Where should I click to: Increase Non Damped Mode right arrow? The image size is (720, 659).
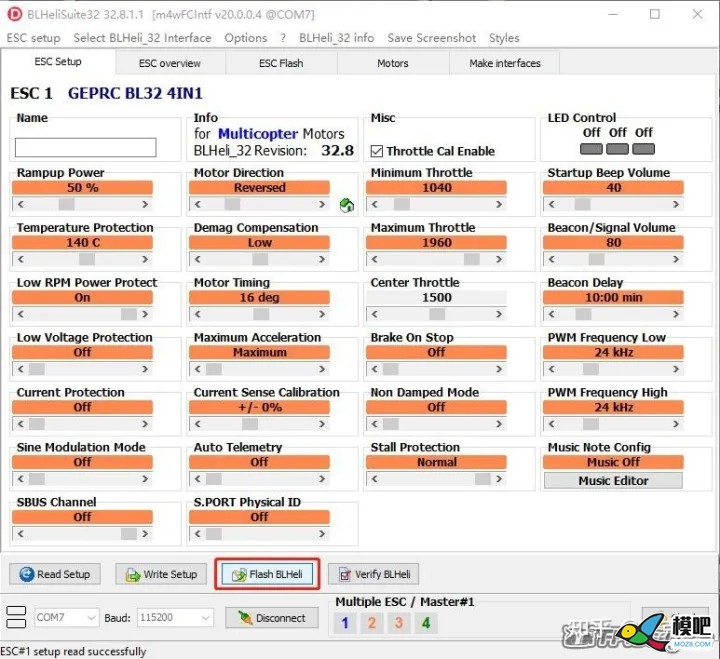pyautogui.click(x=499, y=424)
